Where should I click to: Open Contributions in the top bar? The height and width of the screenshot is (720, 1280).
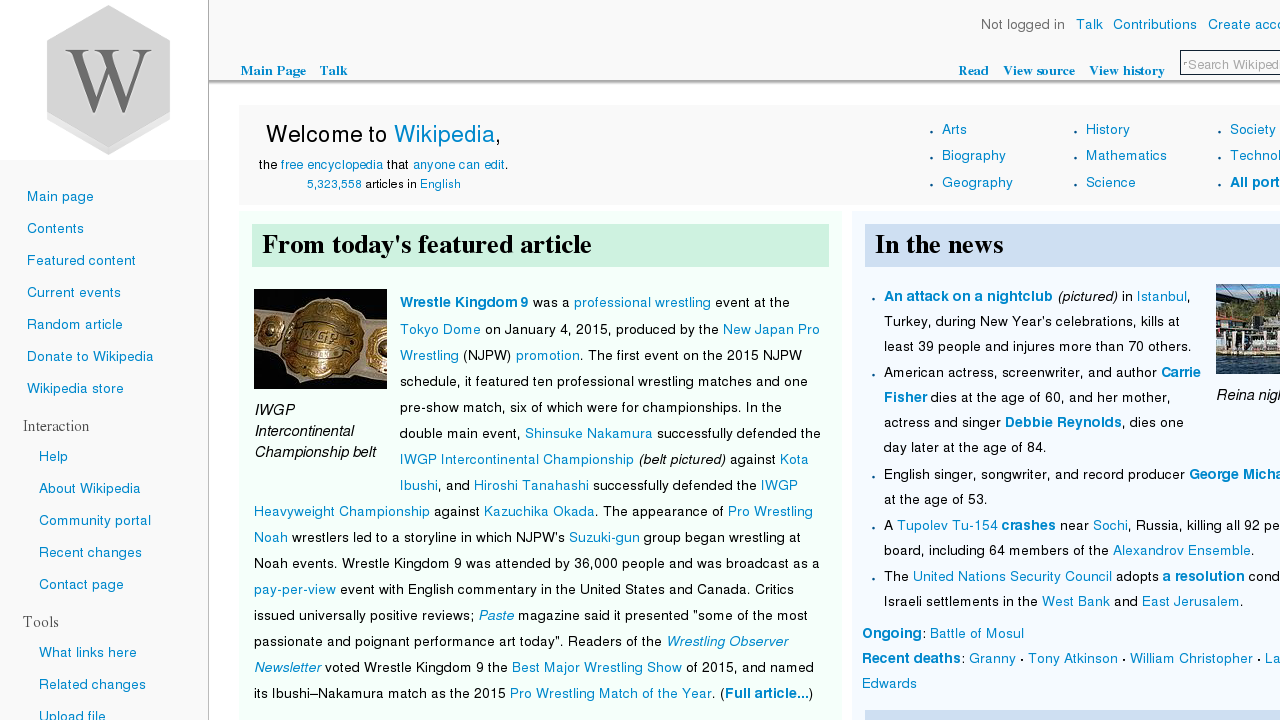click(1155, 25)
